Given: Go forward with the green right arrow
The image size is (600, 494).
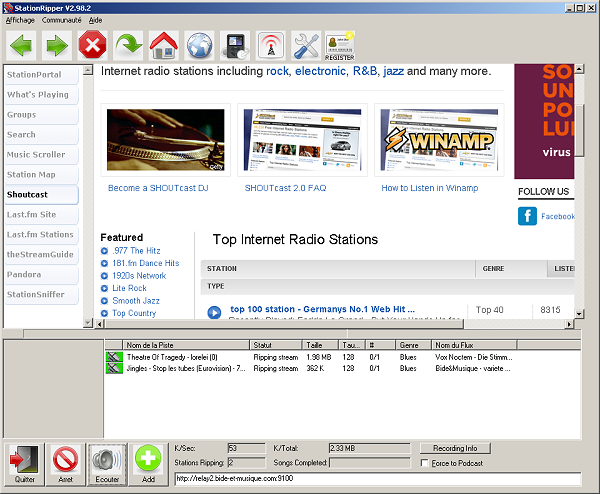Looking at the screenshot, I should [57, 46].
